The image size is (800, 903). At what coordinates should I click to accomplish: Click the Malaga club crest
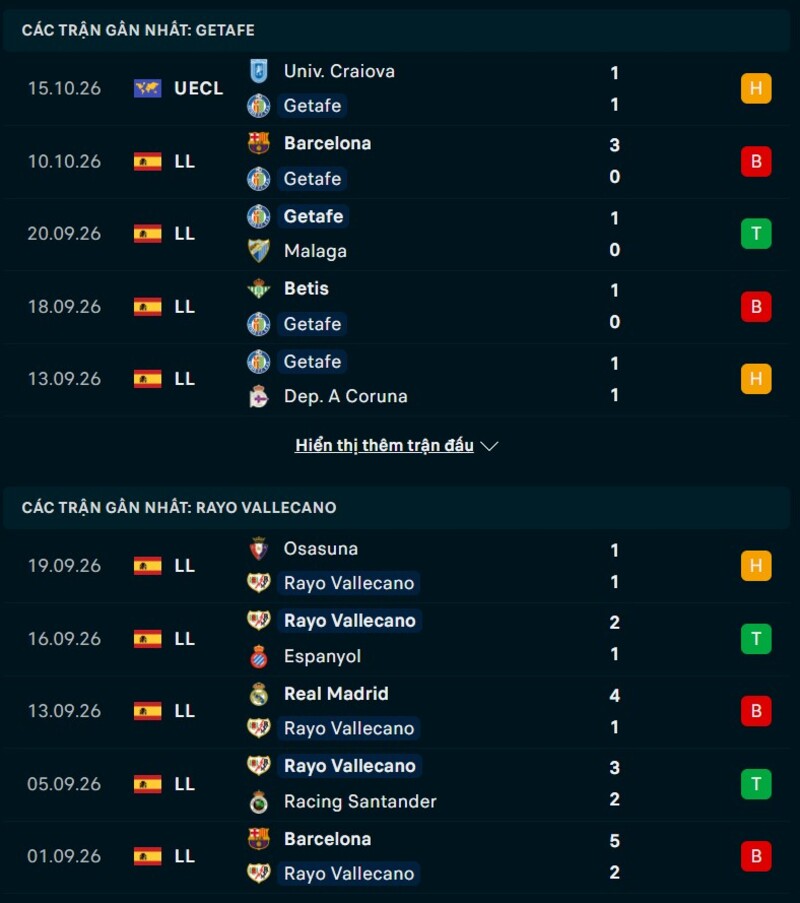coord(259,251)
